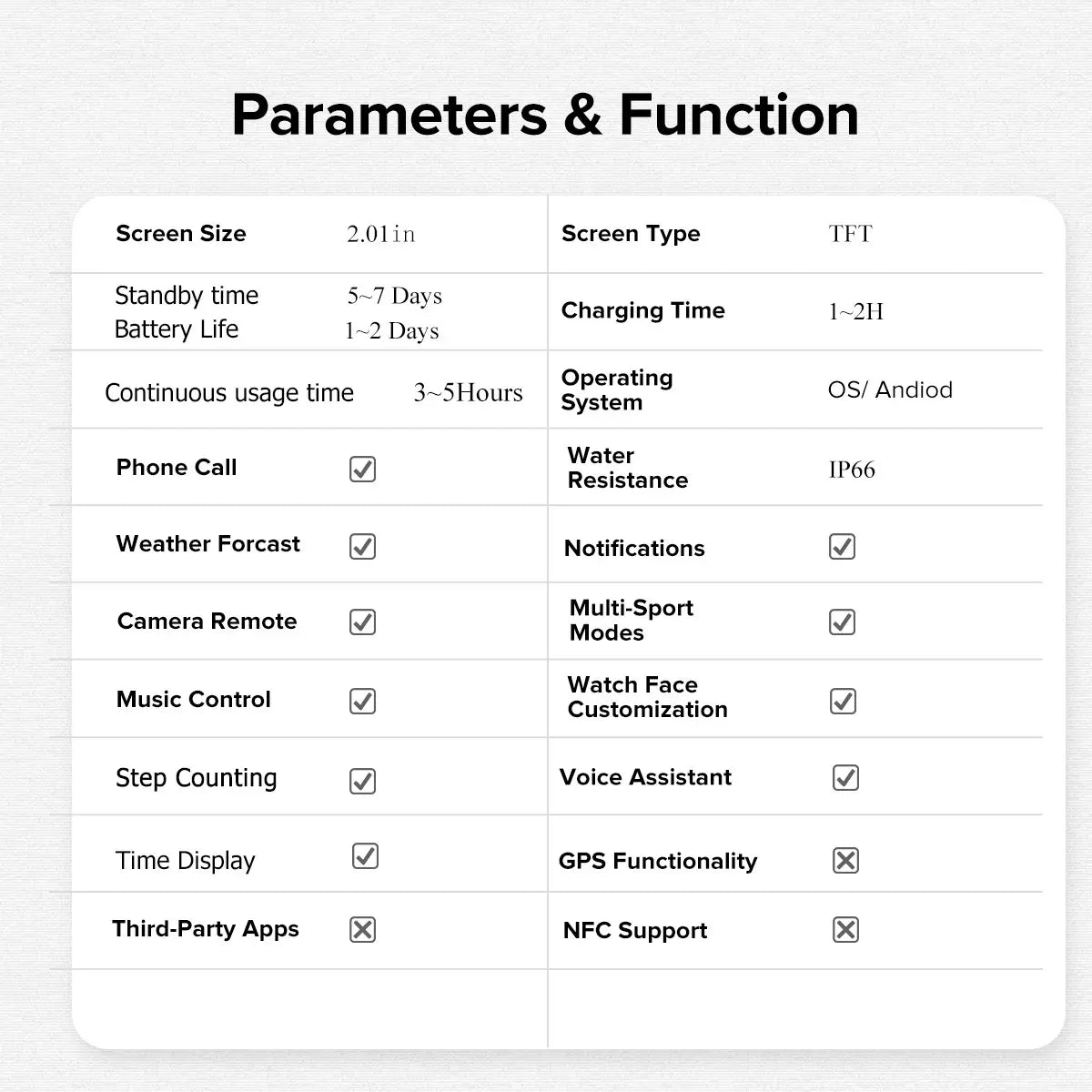Viewport: 1092px width, 1092px height.
Task: Click the IP66 water resistance value
Action: click(x=852, y=470)
